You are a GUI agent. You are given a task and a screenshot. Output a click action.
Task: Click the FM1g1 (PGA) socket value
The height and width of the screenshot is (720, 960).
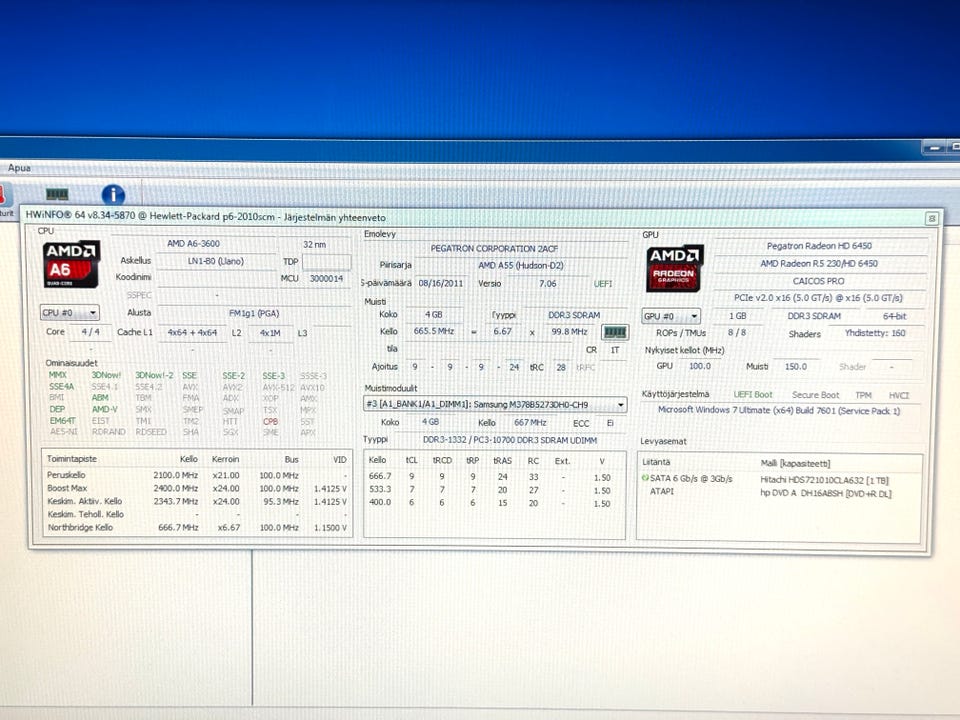coord(253,313)
